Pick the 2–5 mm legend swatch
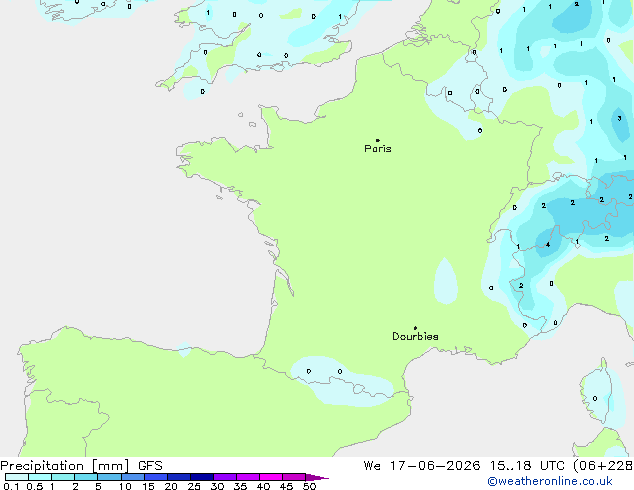Screen dimensions: 634x490 pos(86,477)
